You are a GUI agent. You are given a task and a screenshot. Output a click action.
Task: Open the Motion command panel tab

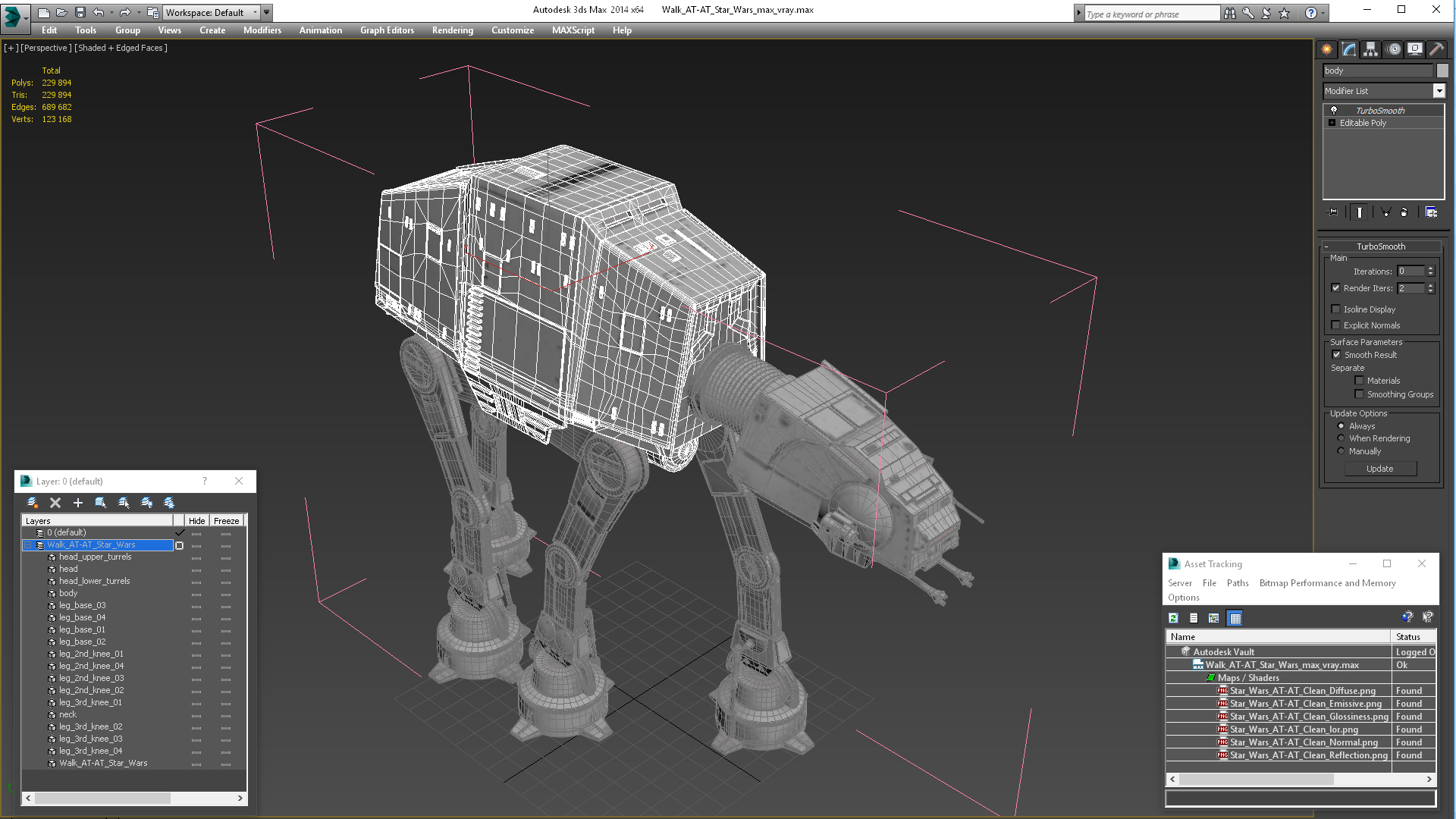tap(1394, 49)
